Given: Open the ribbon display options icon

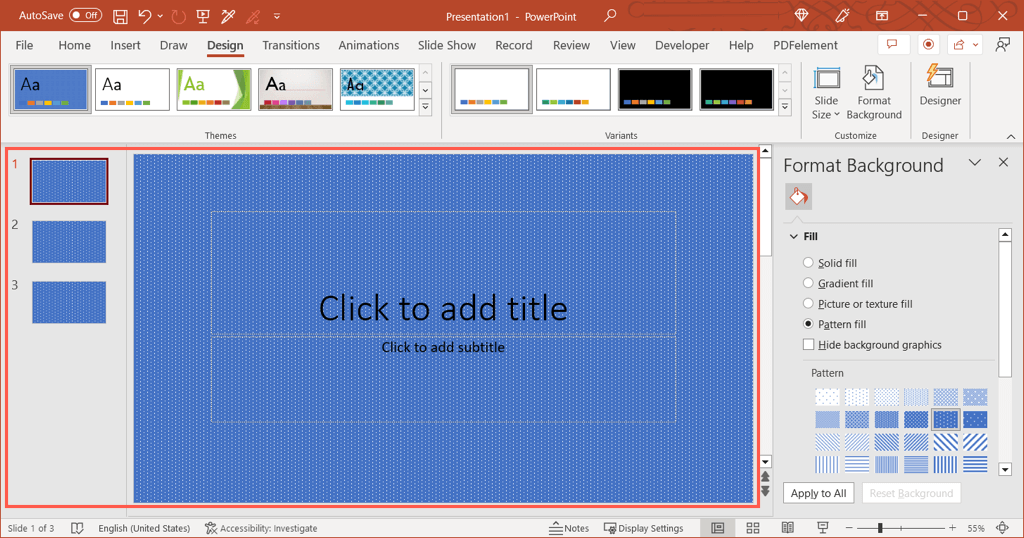Looking at the screenshot, I should [x=882, y=16].
